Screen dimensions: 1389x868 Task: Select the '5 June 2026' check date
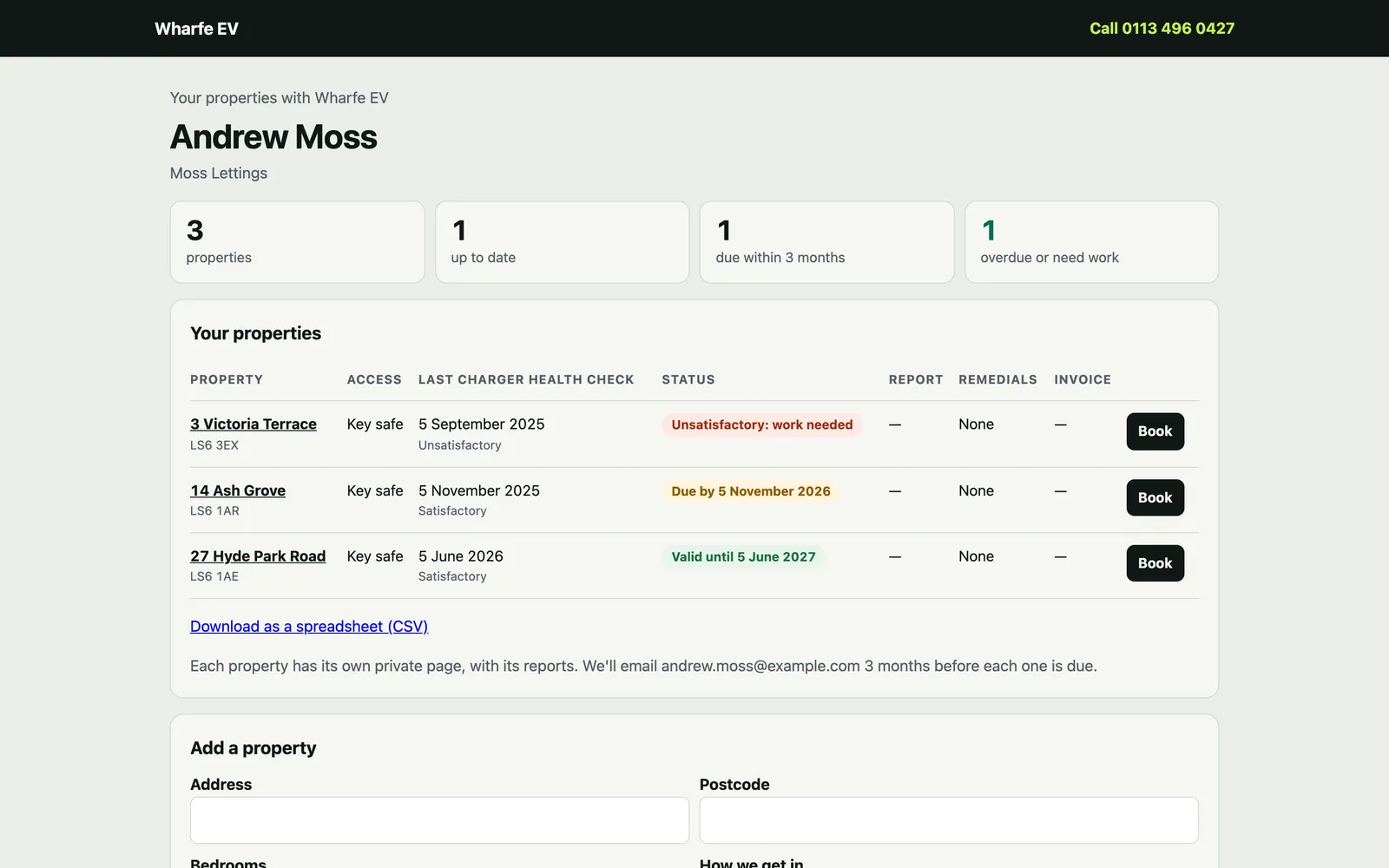coord(461,556)
